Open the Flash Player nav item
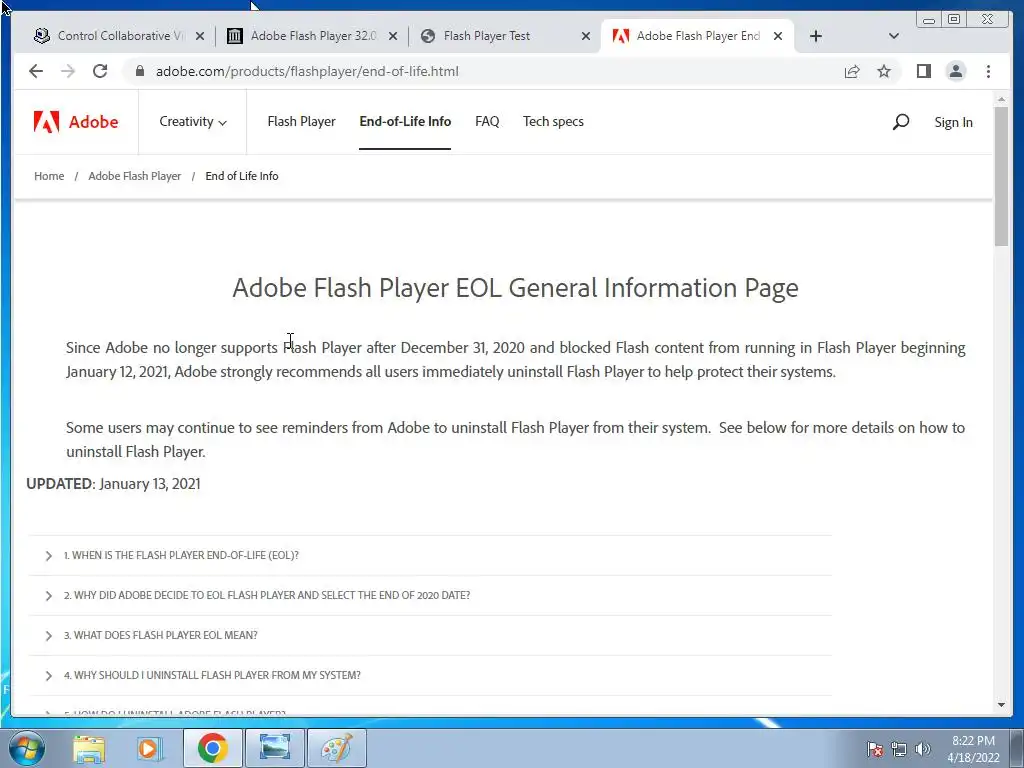The height and width of the screenshot is (768, 1024). [301, 121]
